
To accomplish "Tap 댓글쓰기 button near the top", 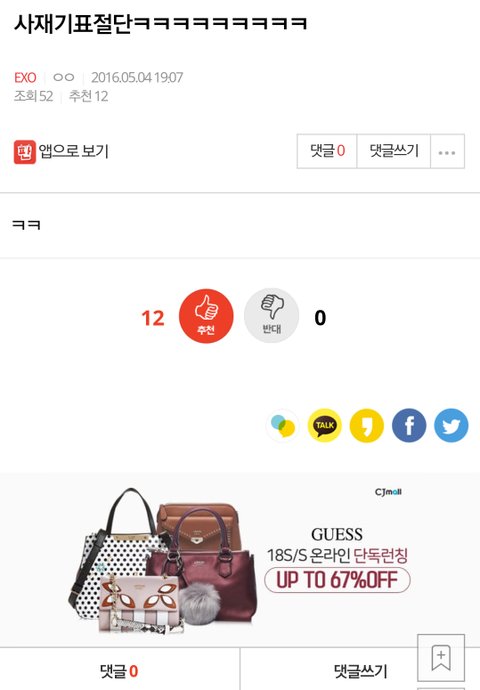I will [x=394, y=151].
